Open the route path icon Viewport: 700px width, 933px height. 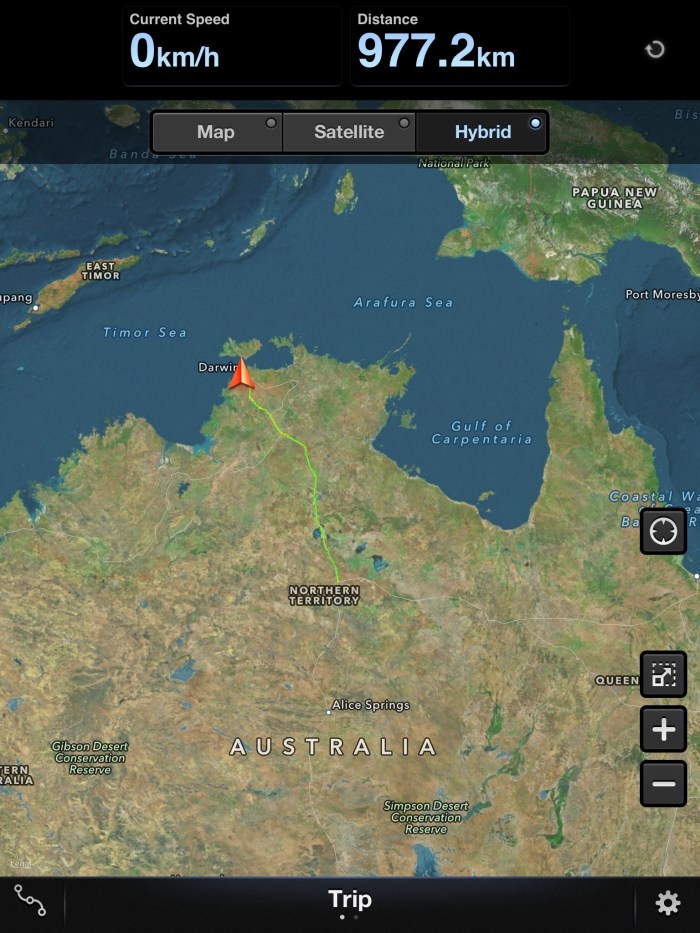click(30, 901)
